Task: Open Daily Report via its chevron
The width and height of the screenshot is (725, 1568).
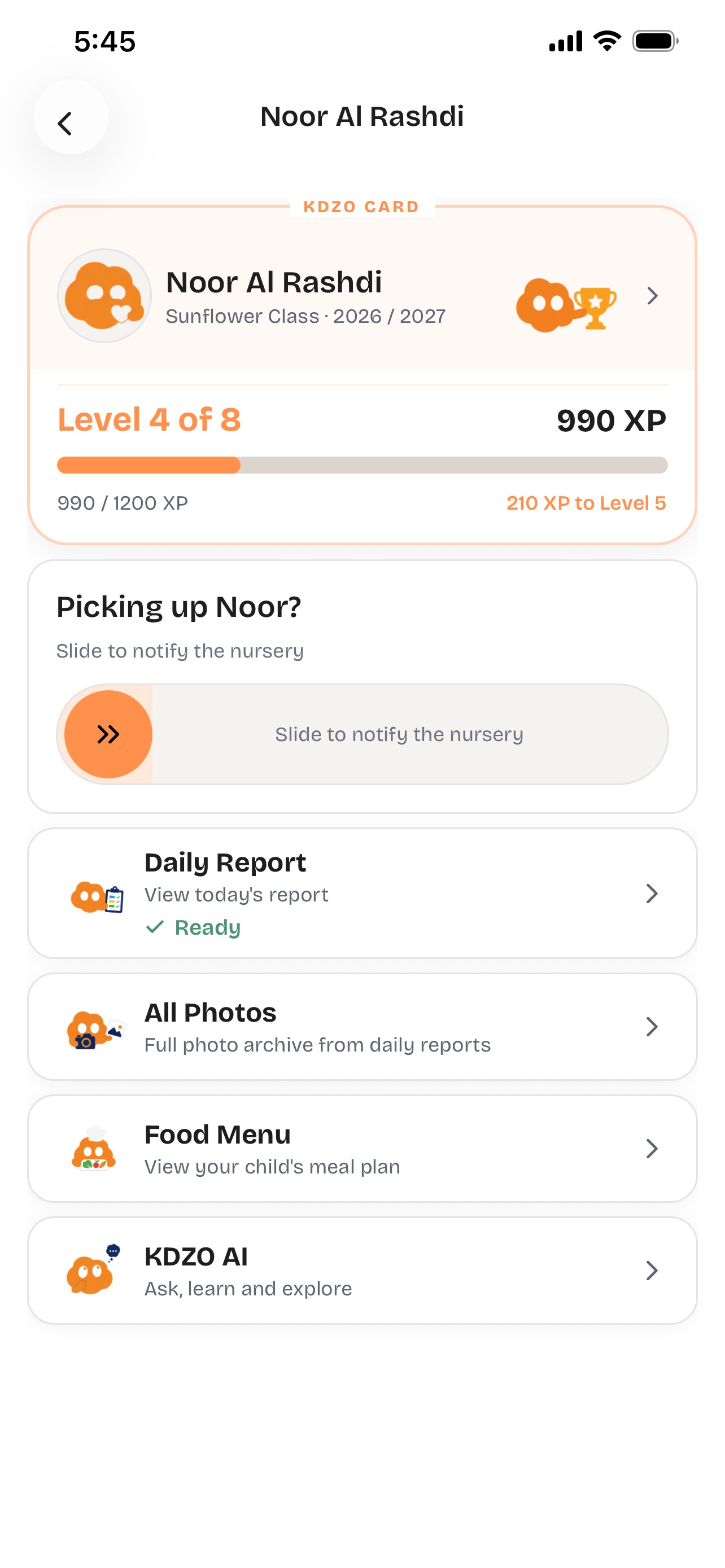Action: pos(652,894)
